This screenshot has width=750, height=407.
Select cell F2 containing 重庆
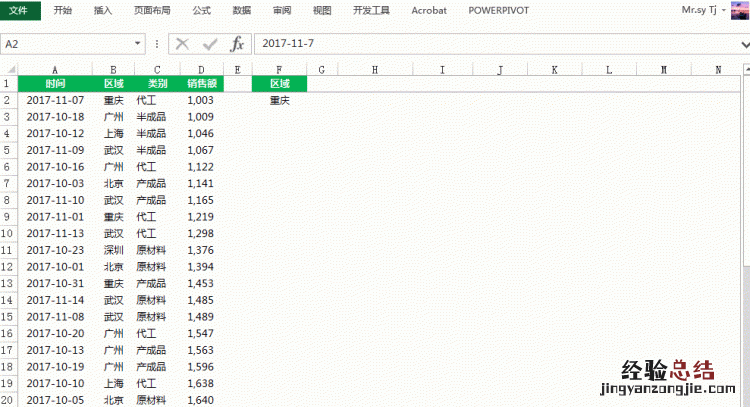(x=280, y=101)
